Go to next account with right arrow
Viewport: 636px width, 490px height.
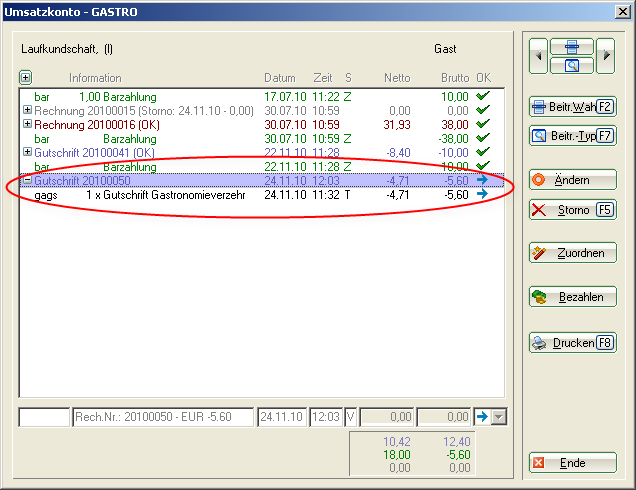coord(606,56)
